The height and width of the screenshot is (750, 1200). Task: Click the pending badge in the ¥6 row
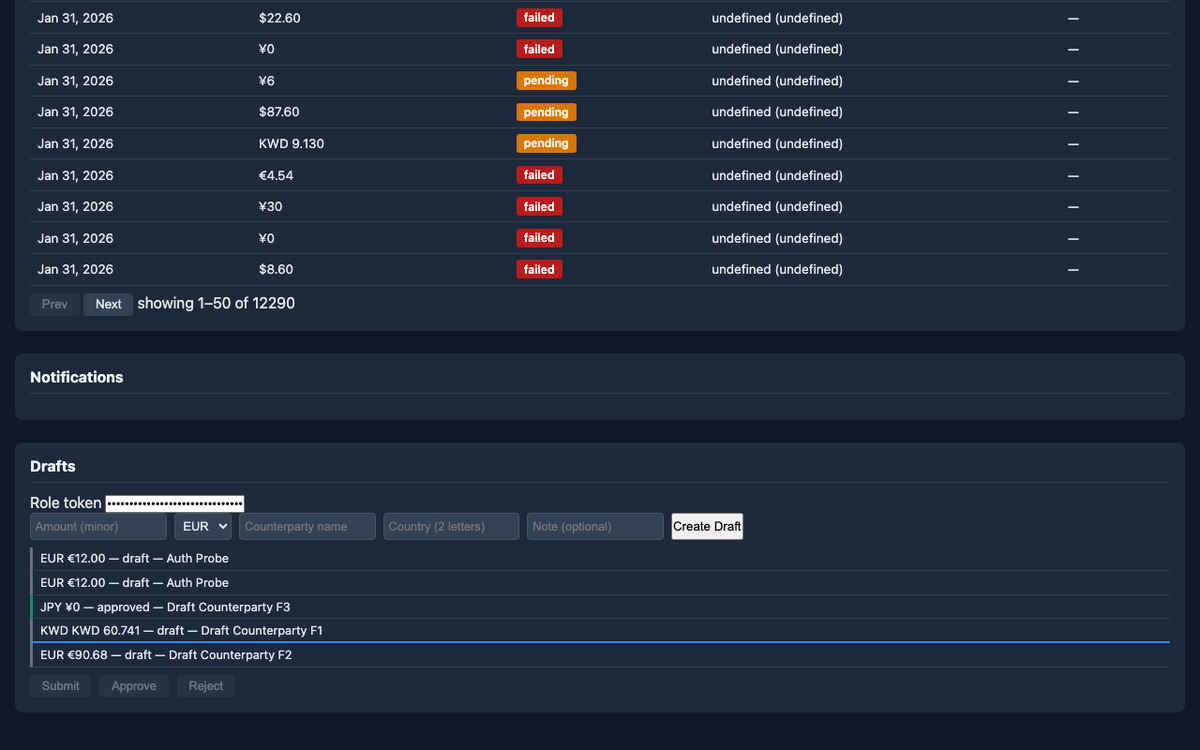point(546,81)
